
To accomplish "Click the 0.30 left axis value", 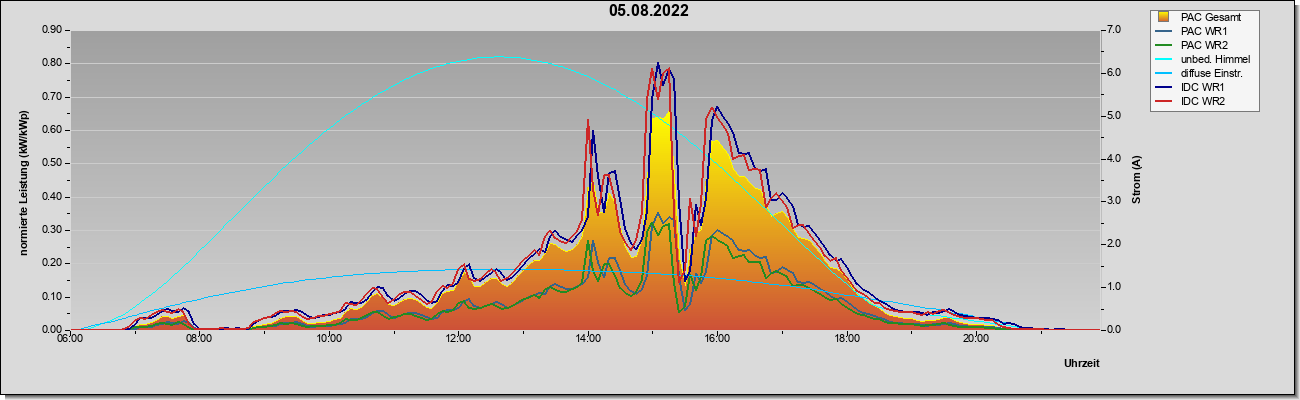I will tap(52, 230).
